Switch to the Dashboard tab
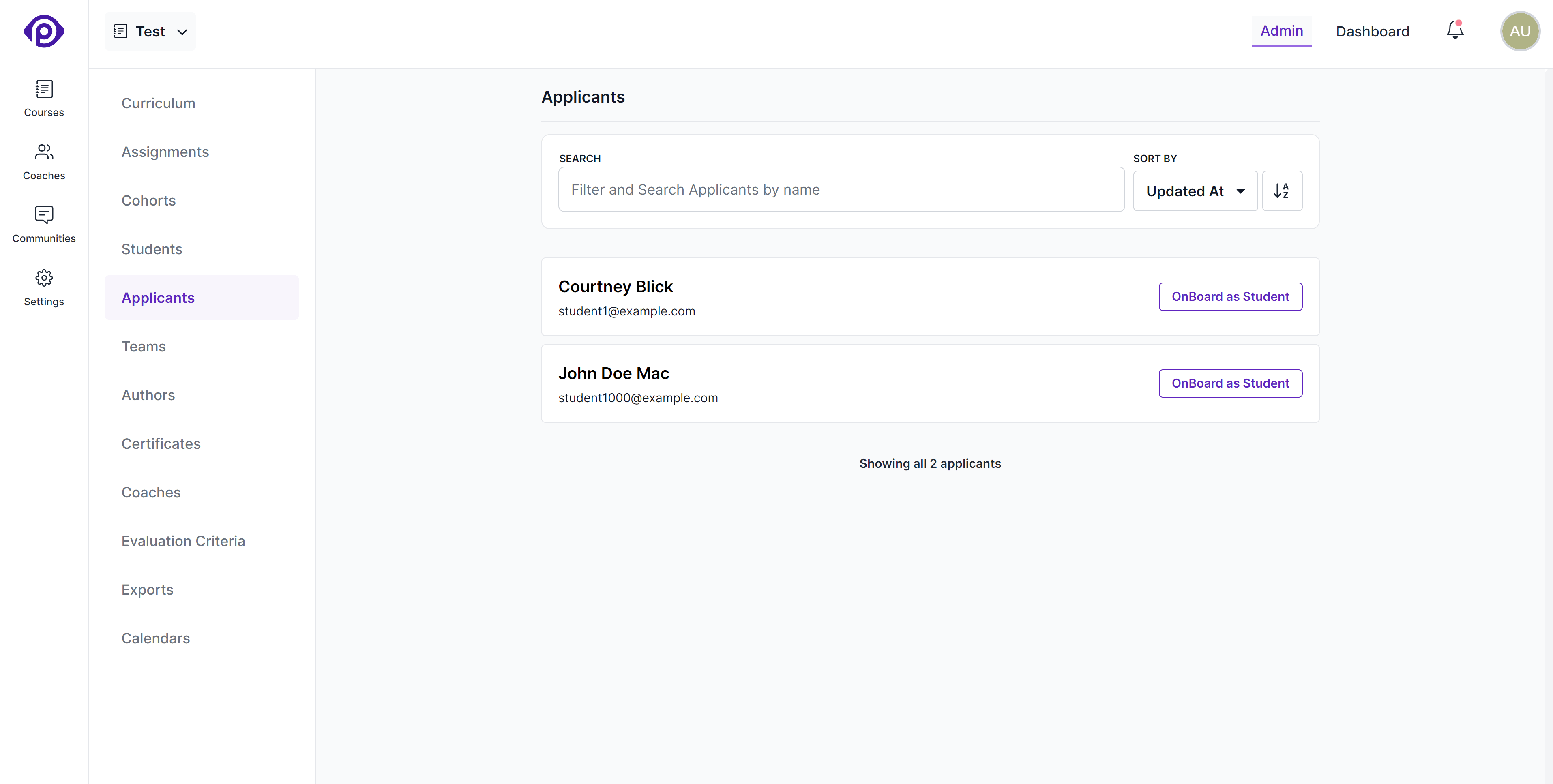Image resolution: width=1553 pixels, height=784 pixels. (1373, 31)
